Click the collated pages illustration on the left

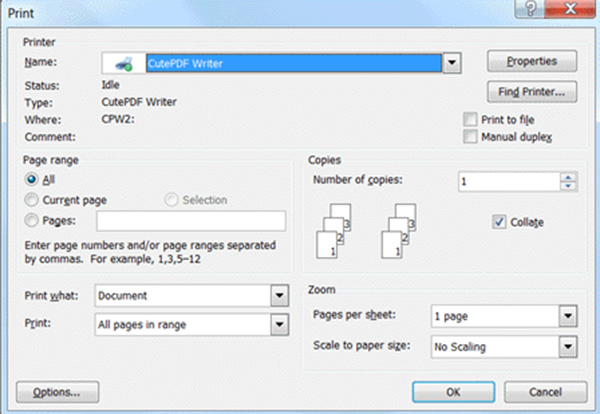(334, 231)
